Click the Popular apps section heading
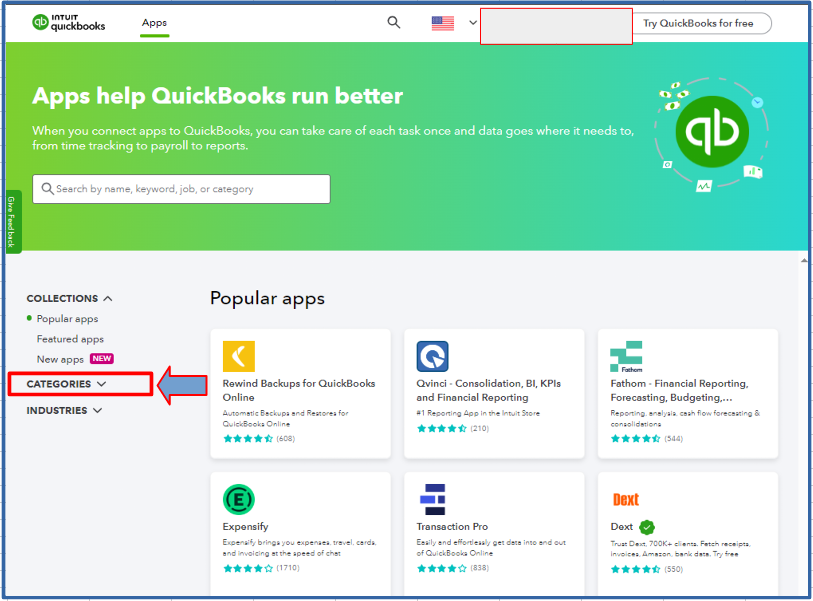Screen dimensions: 813x601 pos(267,299)
